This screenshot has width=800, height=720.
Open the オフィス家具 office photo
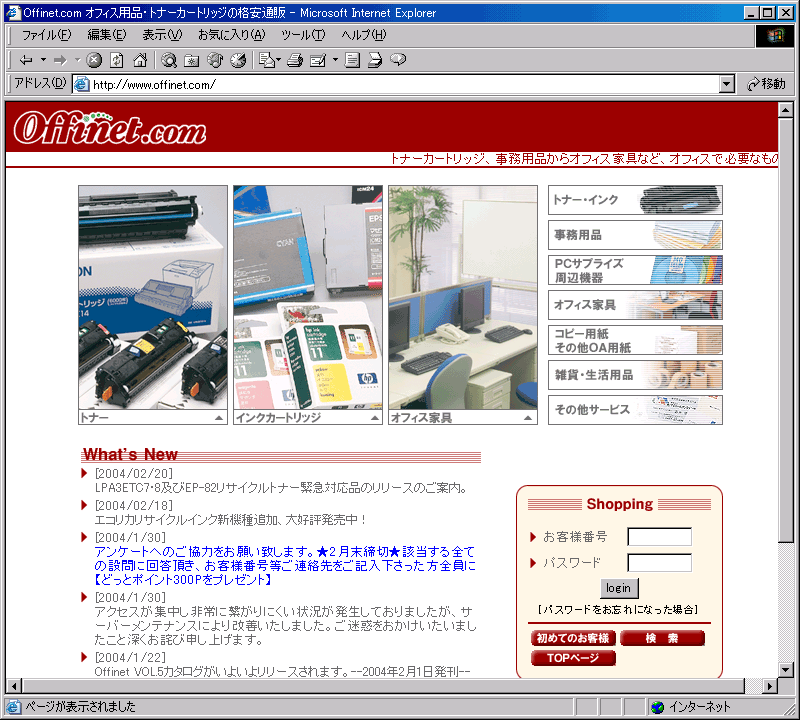click(463, 297)
